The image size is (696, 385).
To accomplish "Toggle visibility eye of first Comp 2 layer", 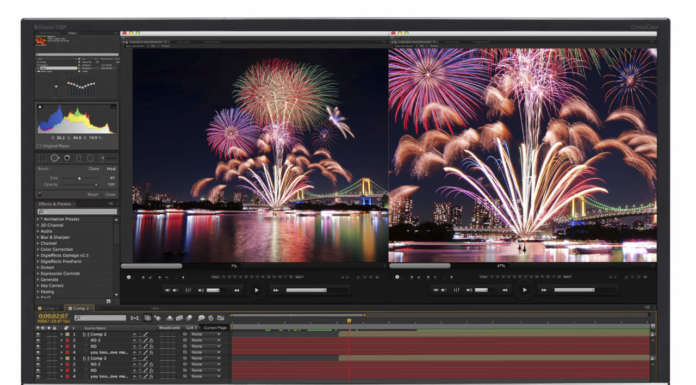I will click(38, 334).
